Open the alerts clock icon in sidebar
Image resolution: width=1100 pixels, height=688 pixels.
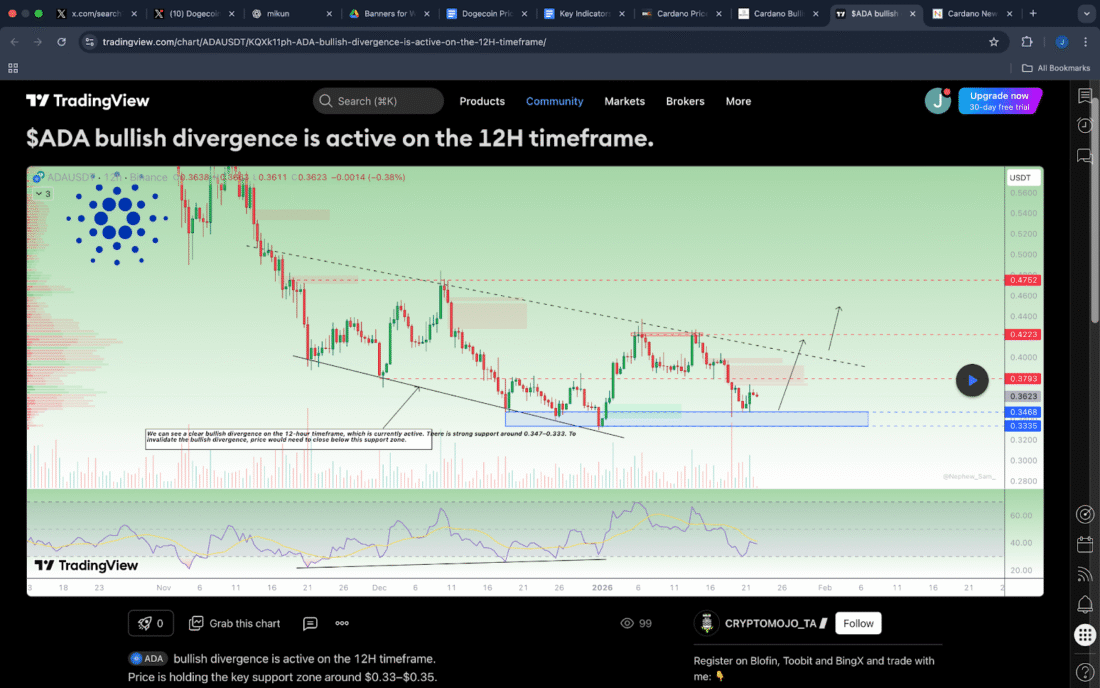(1084, 125)
